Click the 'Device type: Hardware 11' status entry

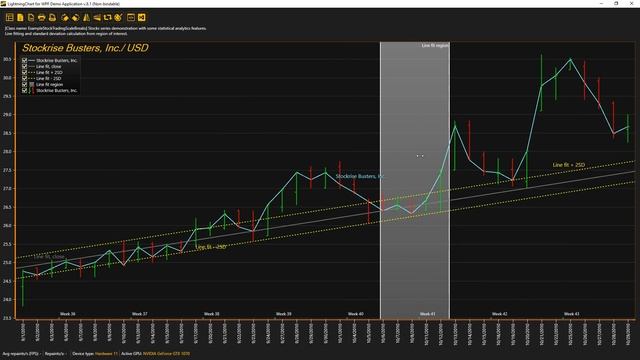[95, 353]
